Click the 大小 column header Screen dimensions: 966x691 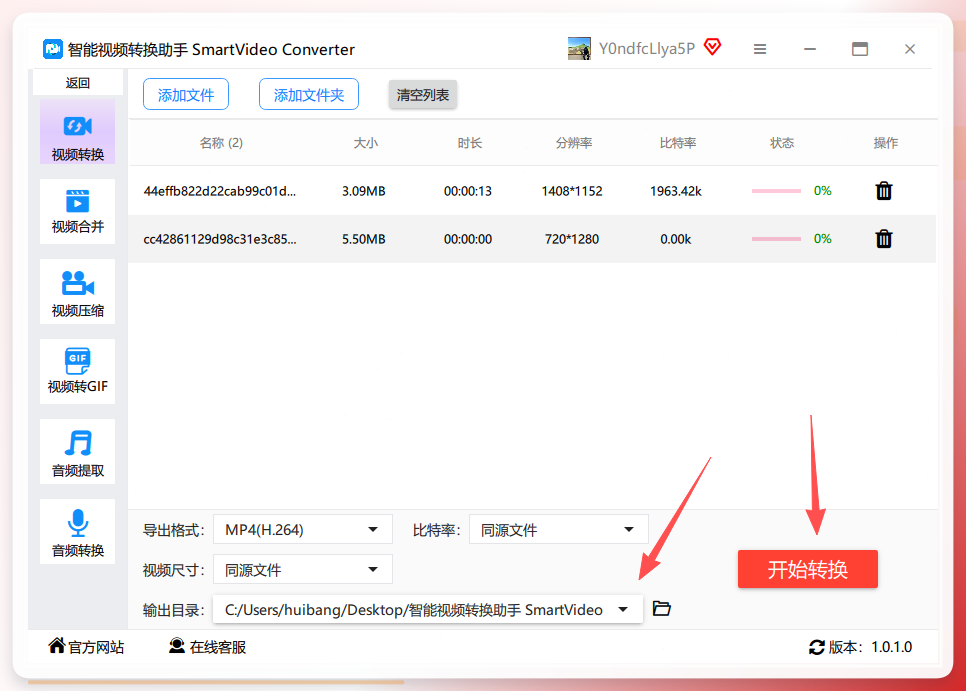pos(365,143)
